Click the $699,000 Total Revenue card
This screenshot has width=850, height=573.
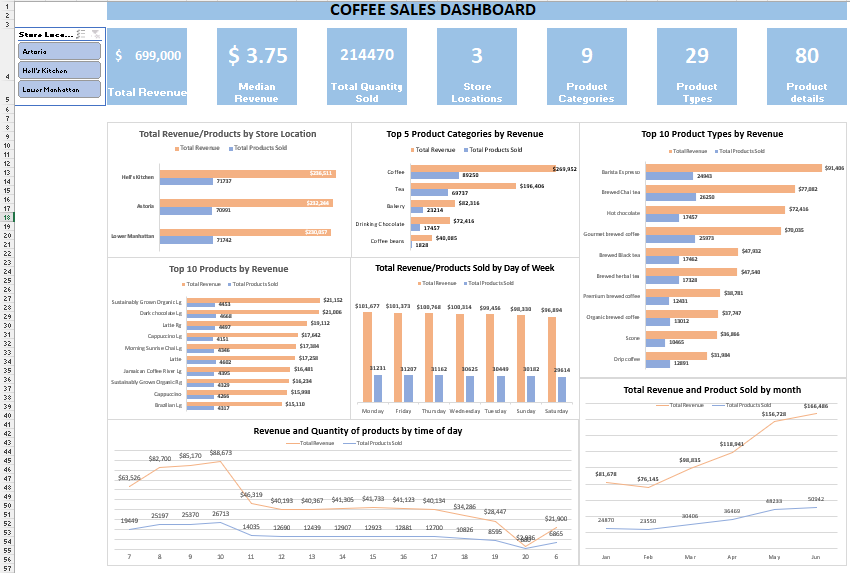click(x=147, y=66)
